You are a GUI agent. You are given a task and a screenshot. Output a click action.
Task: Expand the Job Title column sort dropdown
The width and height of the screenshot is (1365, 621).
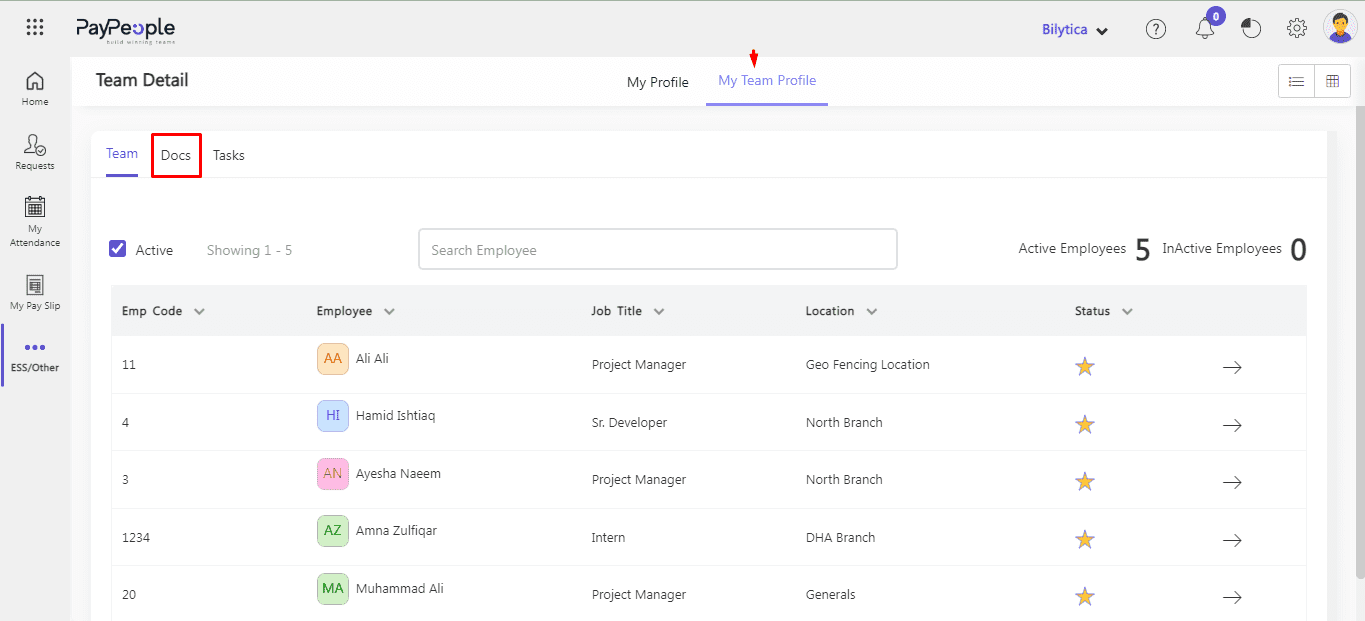point(660,311)
